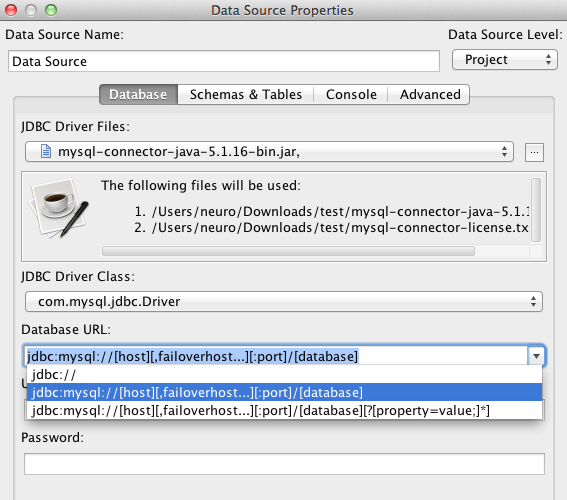Click the Data Source Name field
Screen dimensions: 567x500
pyautogui.click(x=224, y=61)
